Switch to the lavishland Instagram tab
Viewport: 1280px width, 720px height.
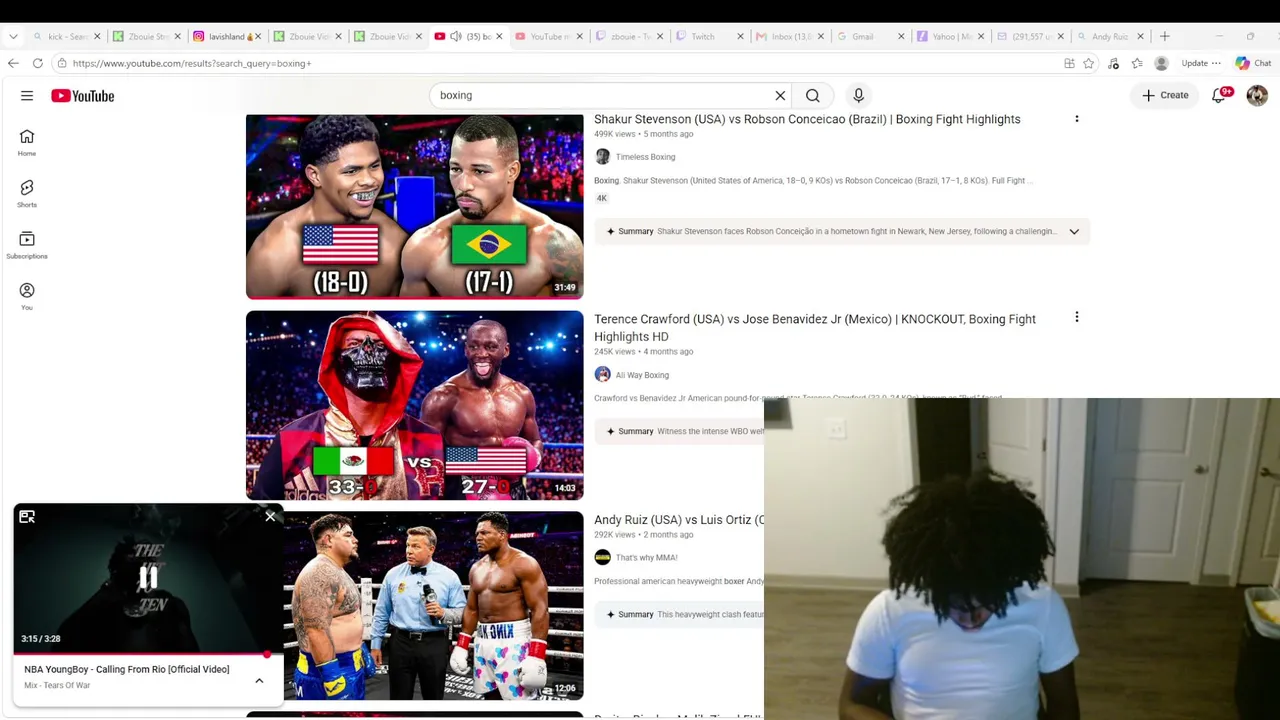pyautogui.click(x=227, y=37)
